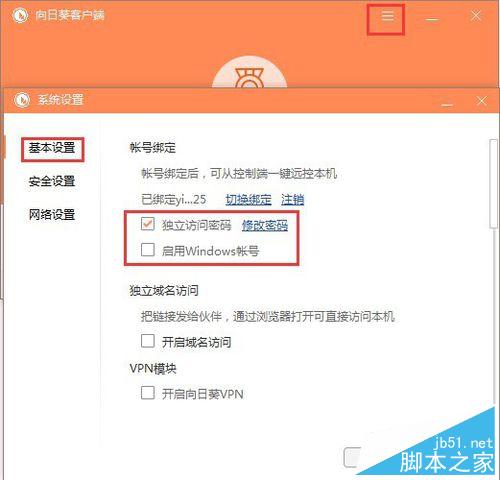Check the 开启域名访问 option
This screenshot has height=480, width=500.
148,341
